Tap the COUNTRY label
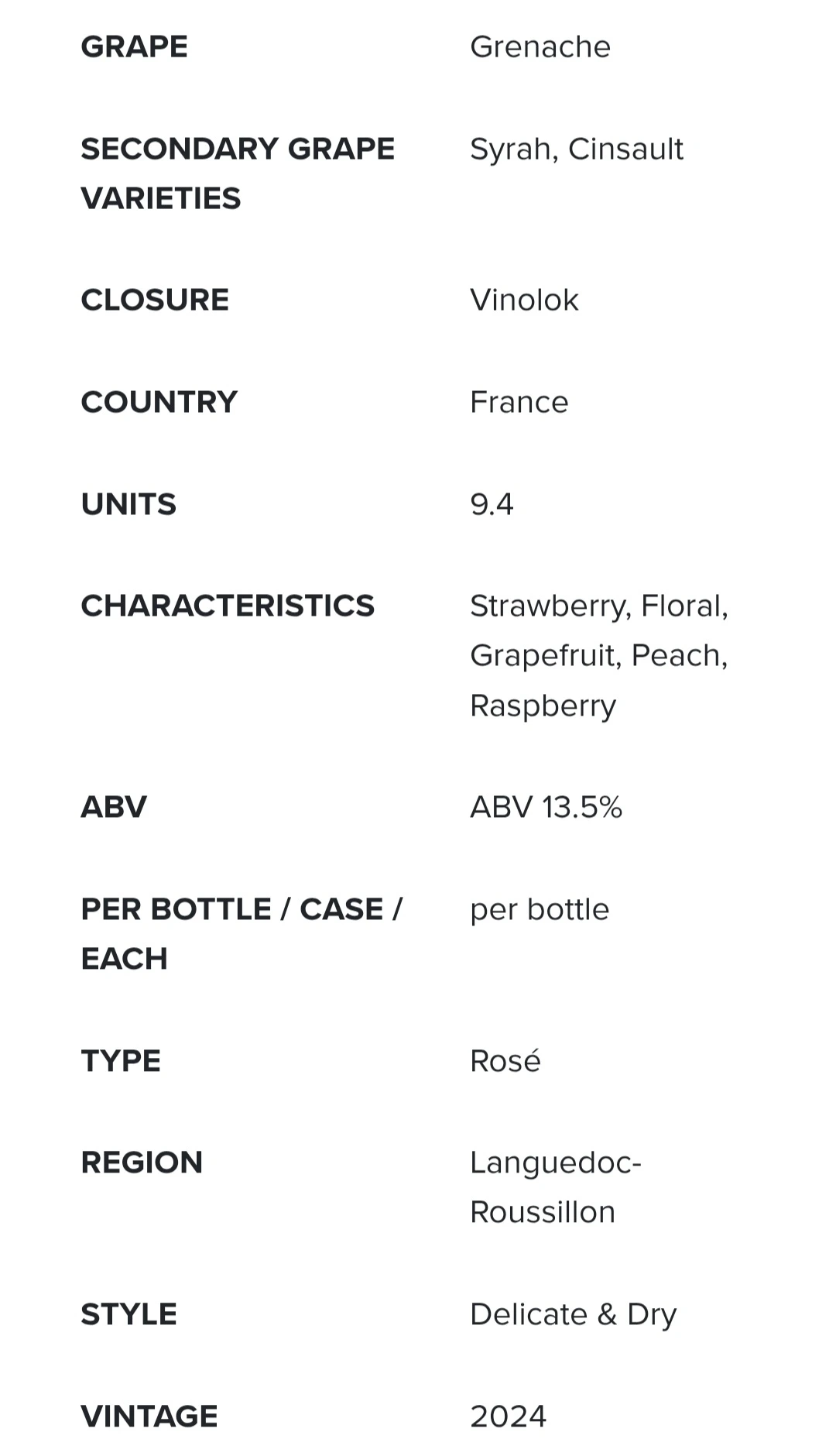 pos(159,403)
